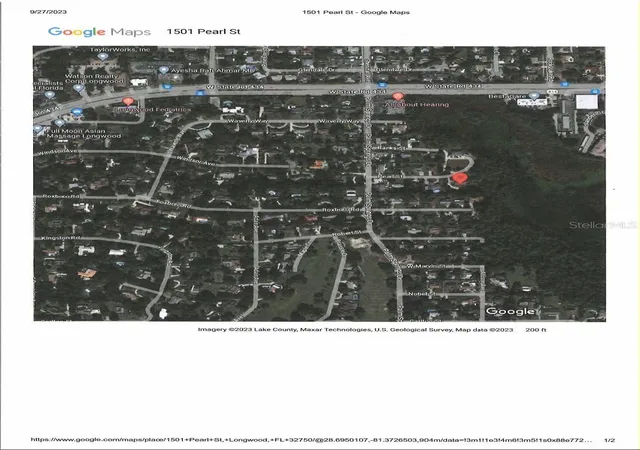Open the google.com/maps URL in the footer
Viewport: 640px width, 450px height.
coord(311,440)
